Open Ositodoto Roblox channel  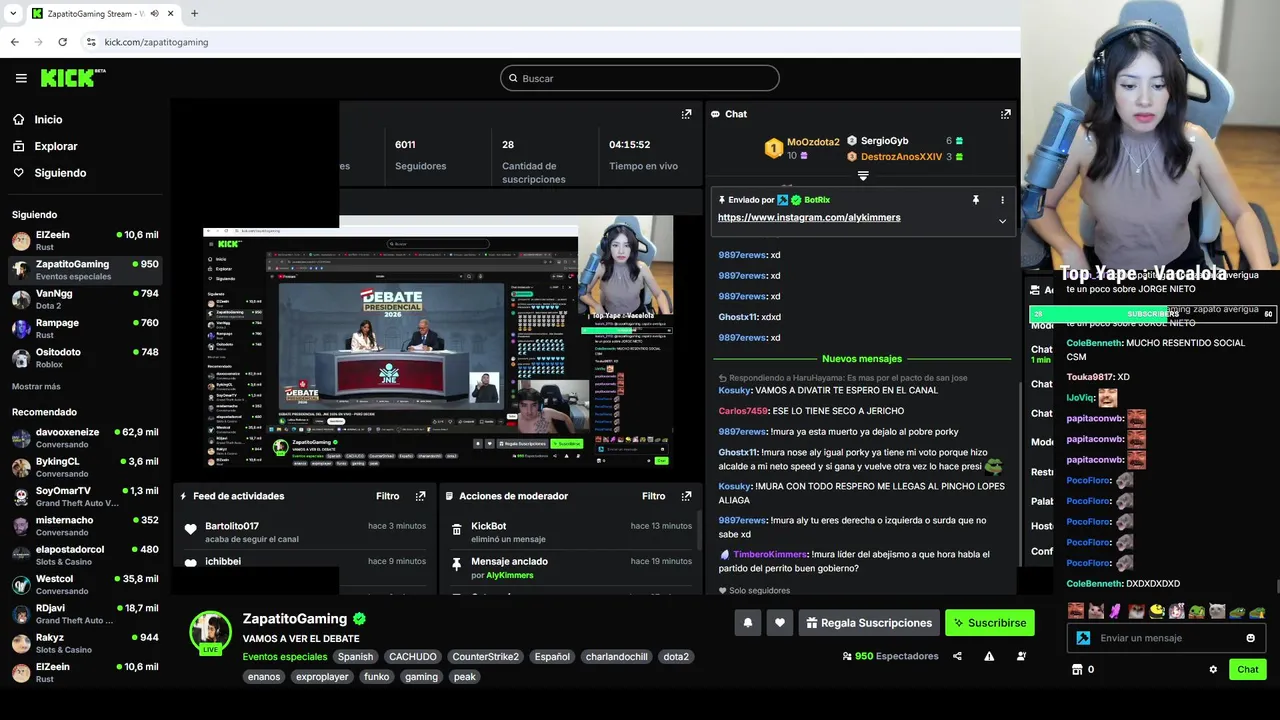pyautogui.click(x=85, y=357)
